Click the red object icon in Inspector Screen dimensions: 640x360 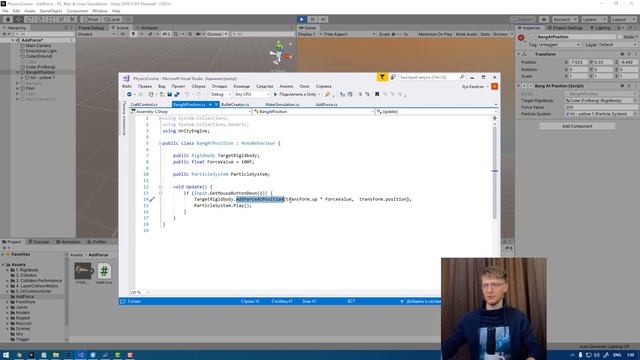(x=521, y=38)
